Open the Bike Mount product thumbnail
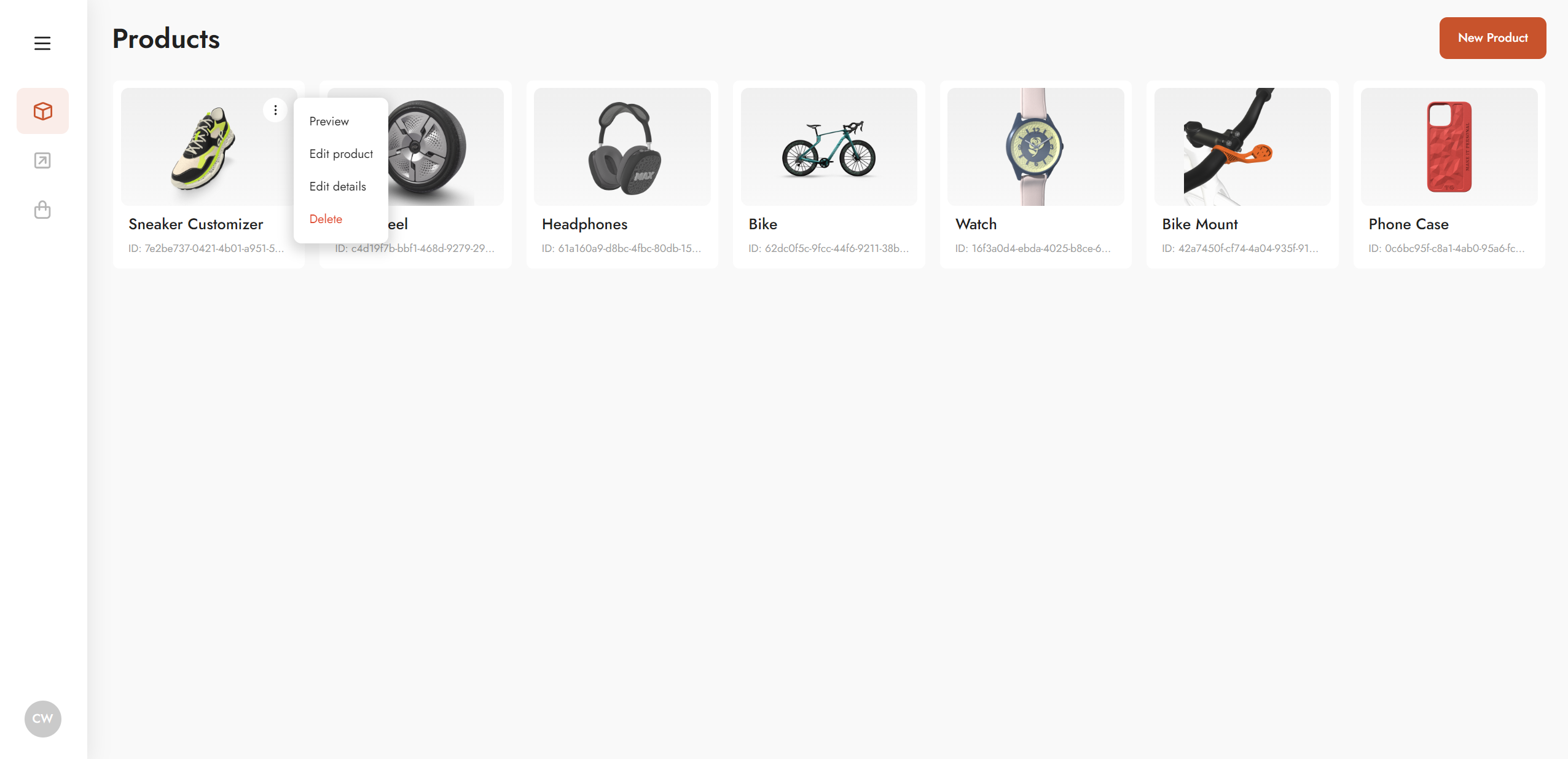This screenshot has width=1568, height=759. point(1242,146)
